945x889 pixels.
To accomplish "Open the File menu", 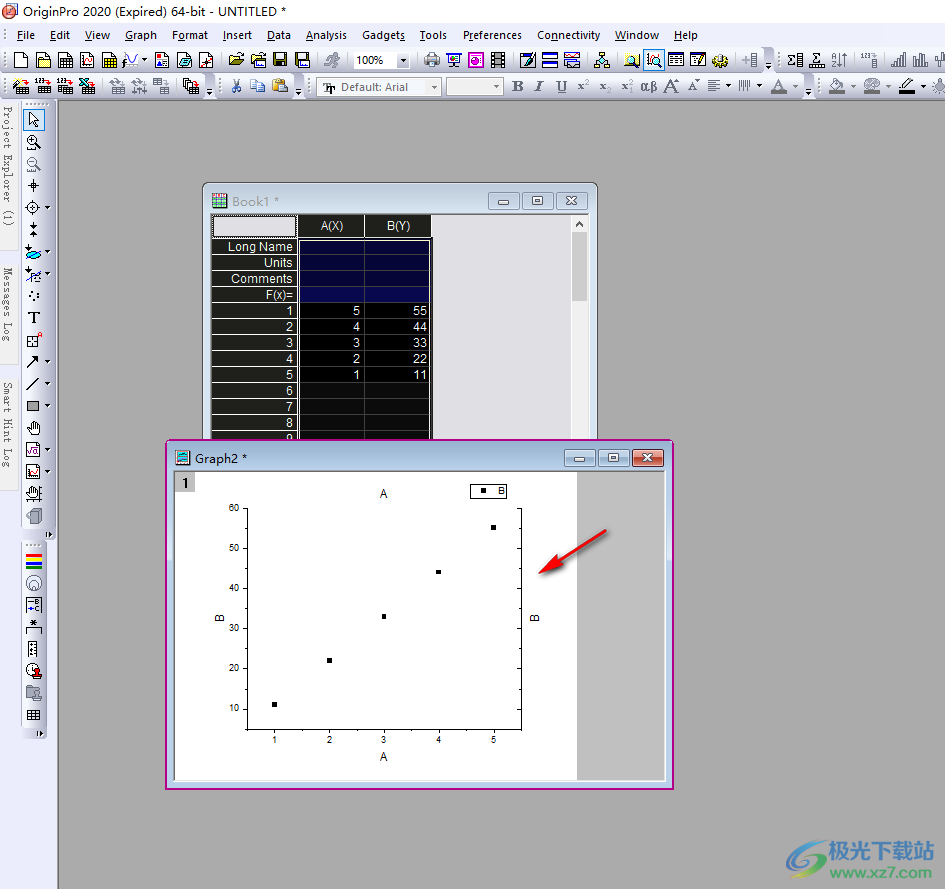I will coord(25,35).
